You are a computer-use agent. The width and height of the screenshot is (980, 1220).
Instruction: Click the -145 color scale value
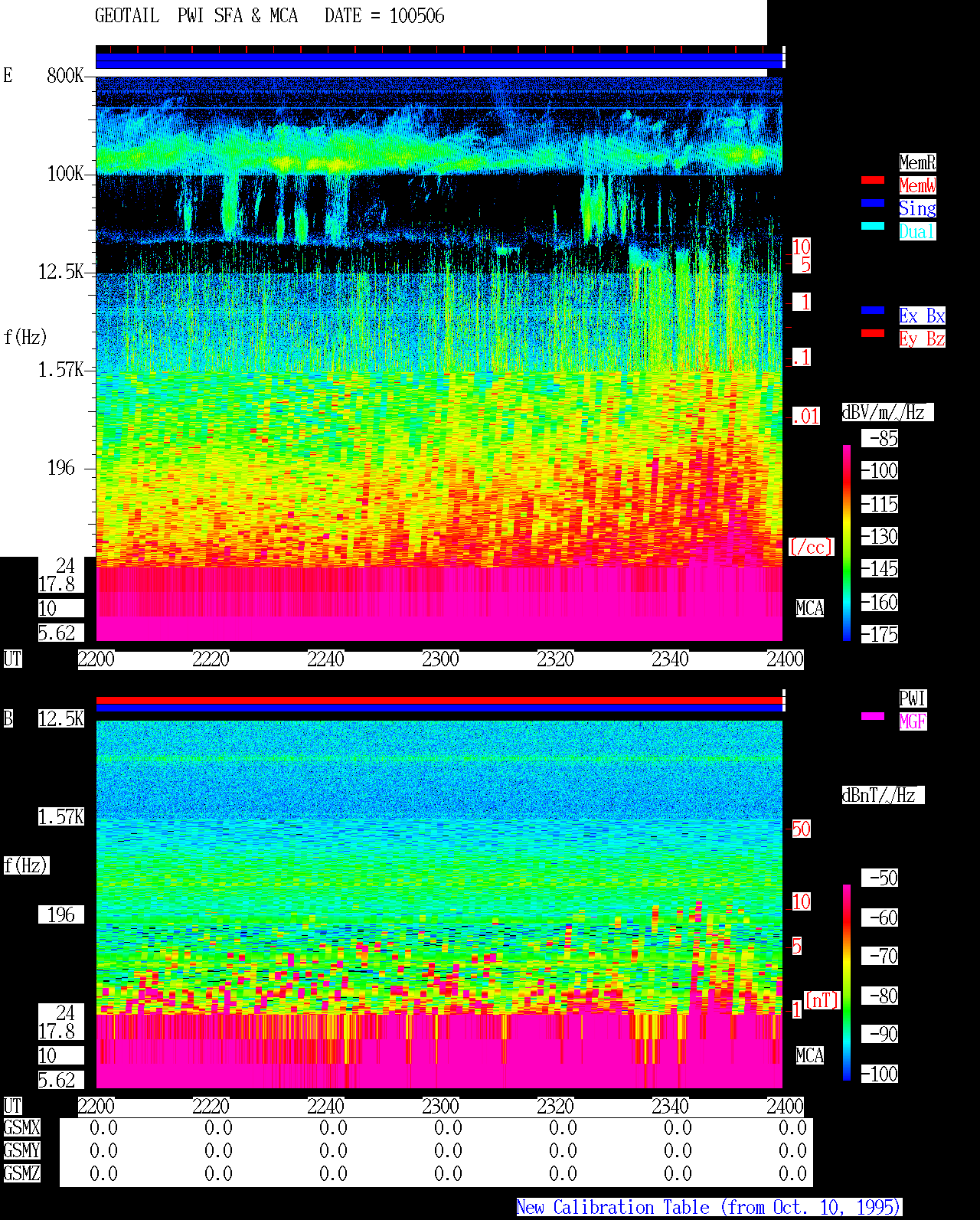click(x=880, y=568)
